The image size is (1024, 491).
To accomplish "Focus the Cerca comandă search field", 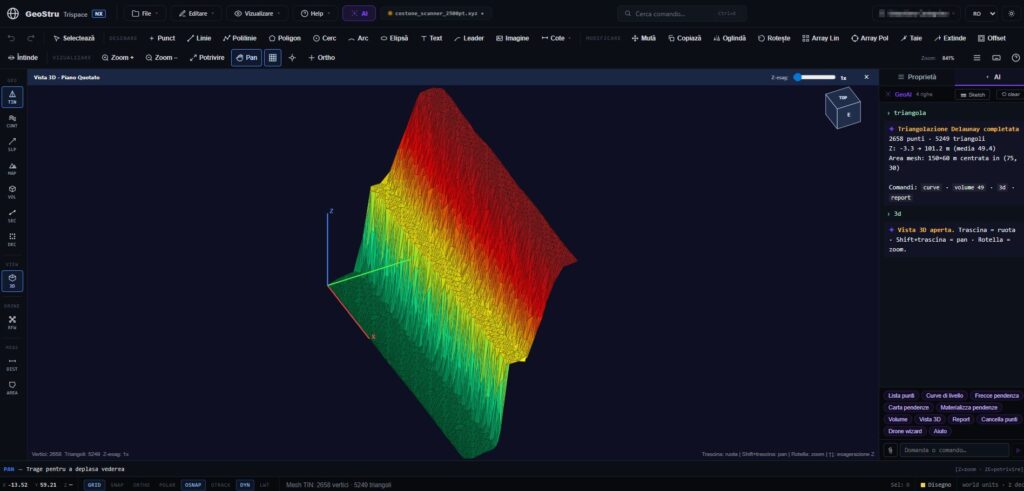I will pos(682,14).
